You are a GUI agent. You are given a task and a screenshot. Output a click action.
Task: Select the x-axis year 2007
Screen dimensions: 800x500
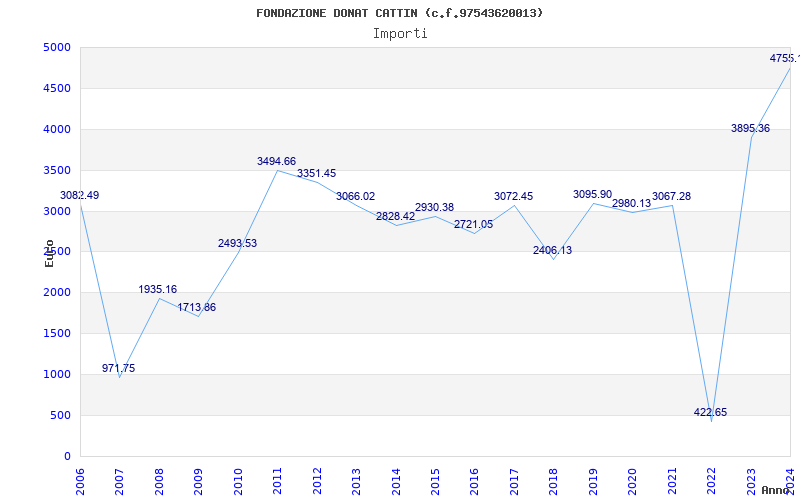119,482
